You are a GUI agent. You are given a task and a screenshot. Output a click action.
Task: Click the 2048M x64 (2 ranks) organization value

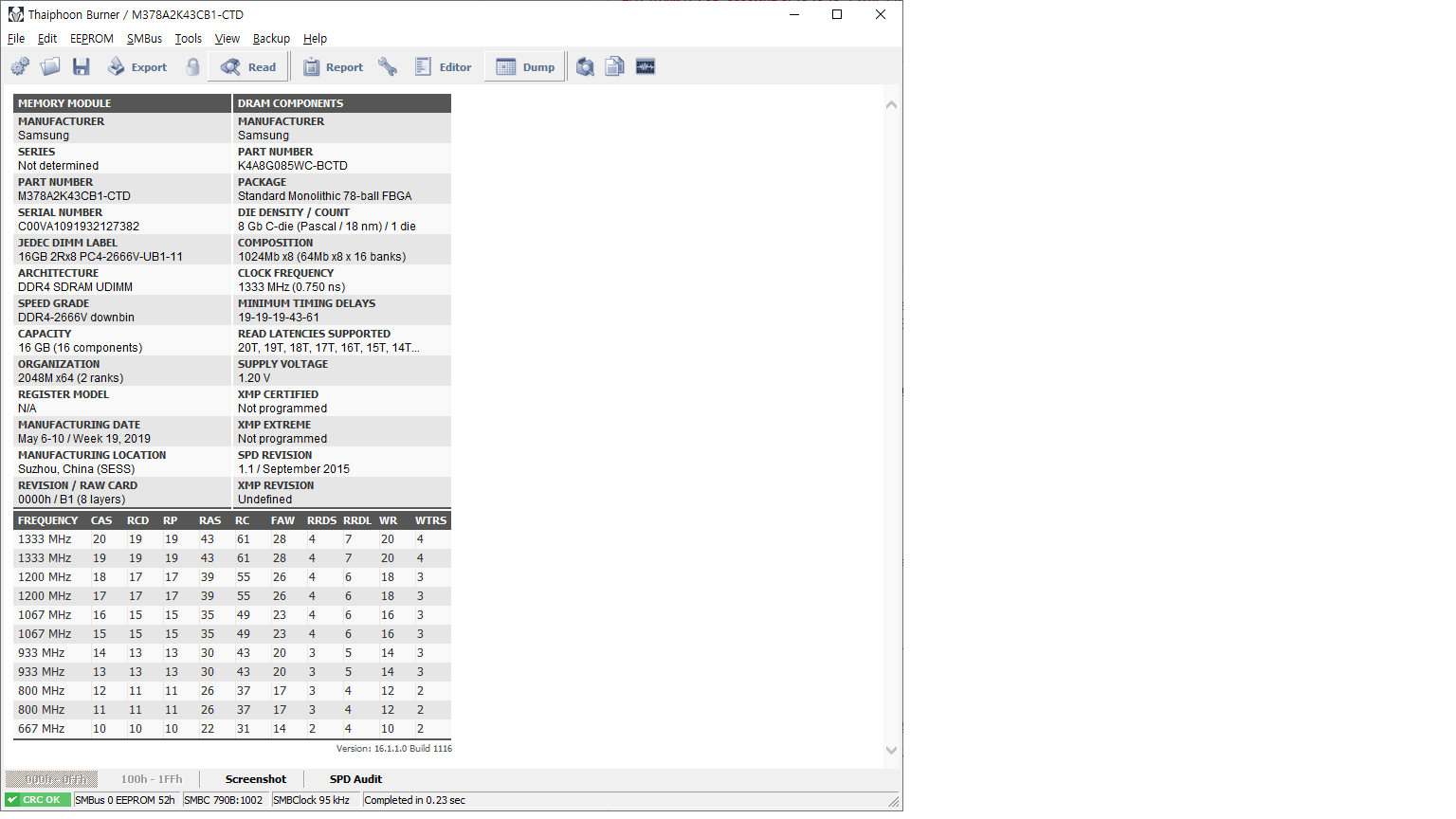click(71, 378)
